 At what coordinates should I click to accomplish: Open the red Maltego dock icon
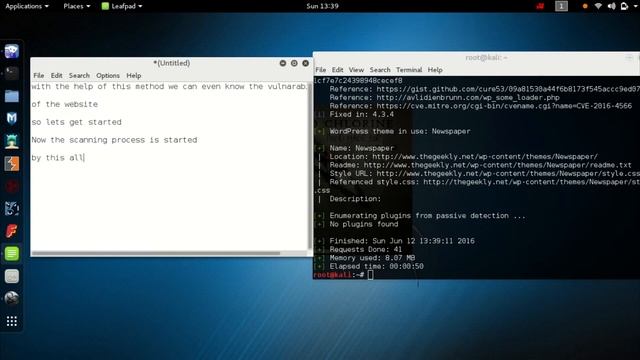click(11, 187)
